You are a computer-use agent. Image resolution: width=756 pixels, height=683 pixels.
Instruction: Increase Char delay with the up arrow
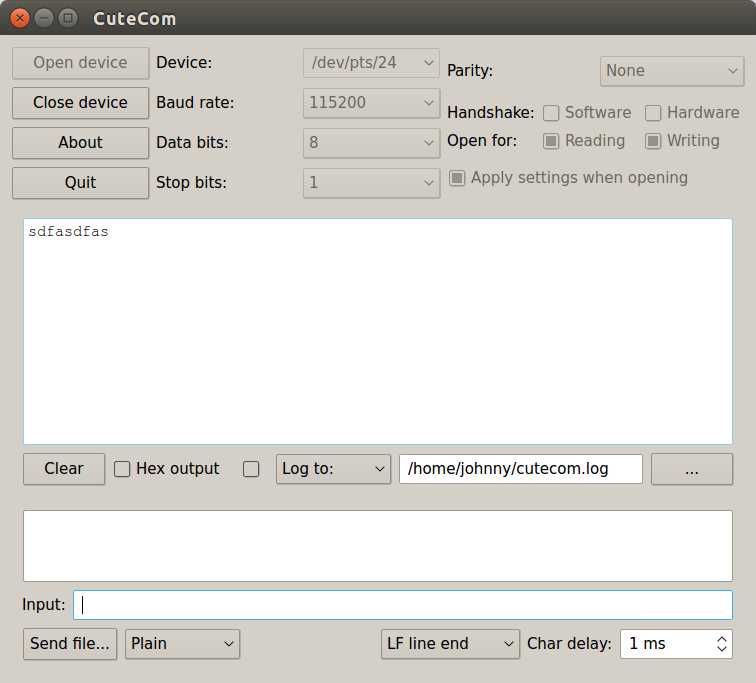tap(722, 639)
